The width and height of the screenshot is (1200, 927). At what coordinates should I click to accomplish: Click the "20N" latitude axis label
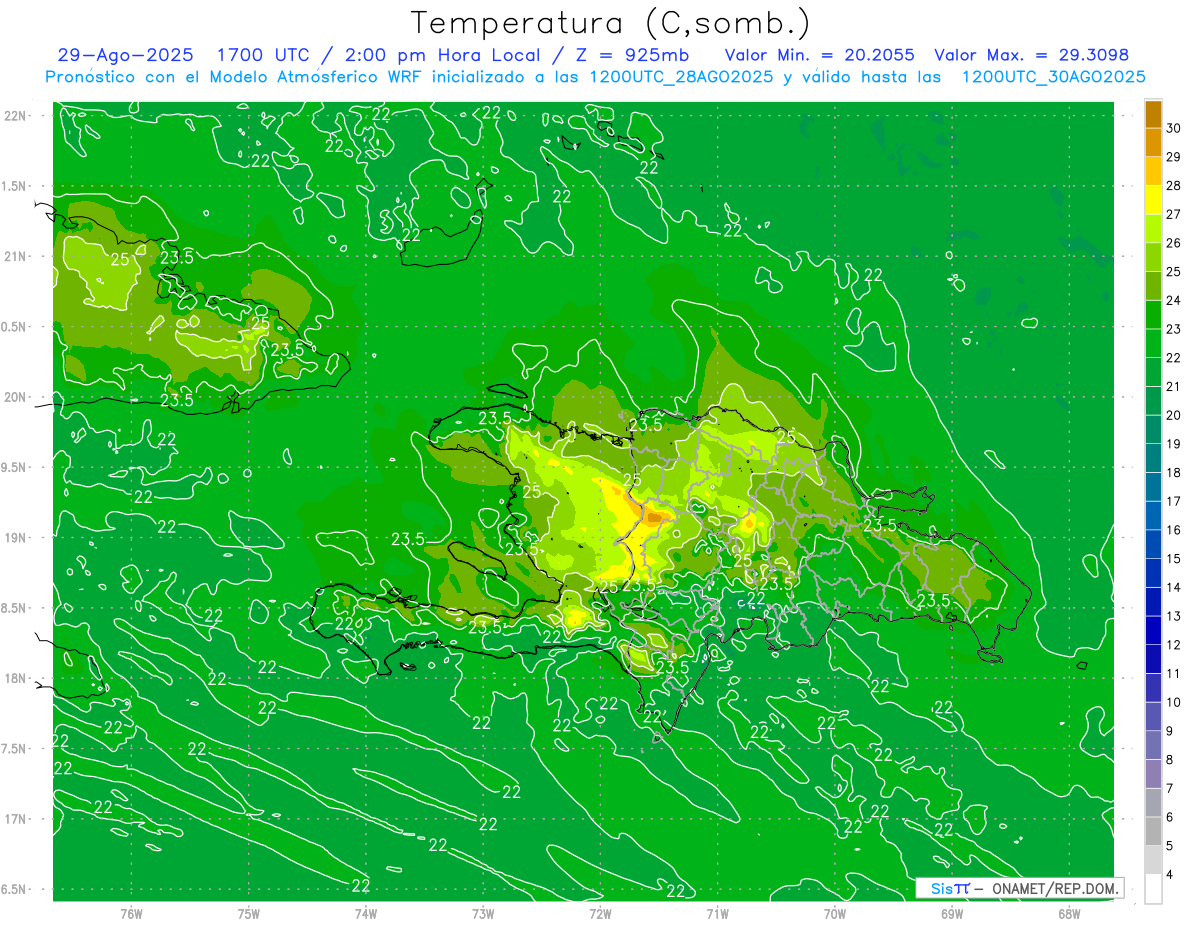tap(17, 397)
